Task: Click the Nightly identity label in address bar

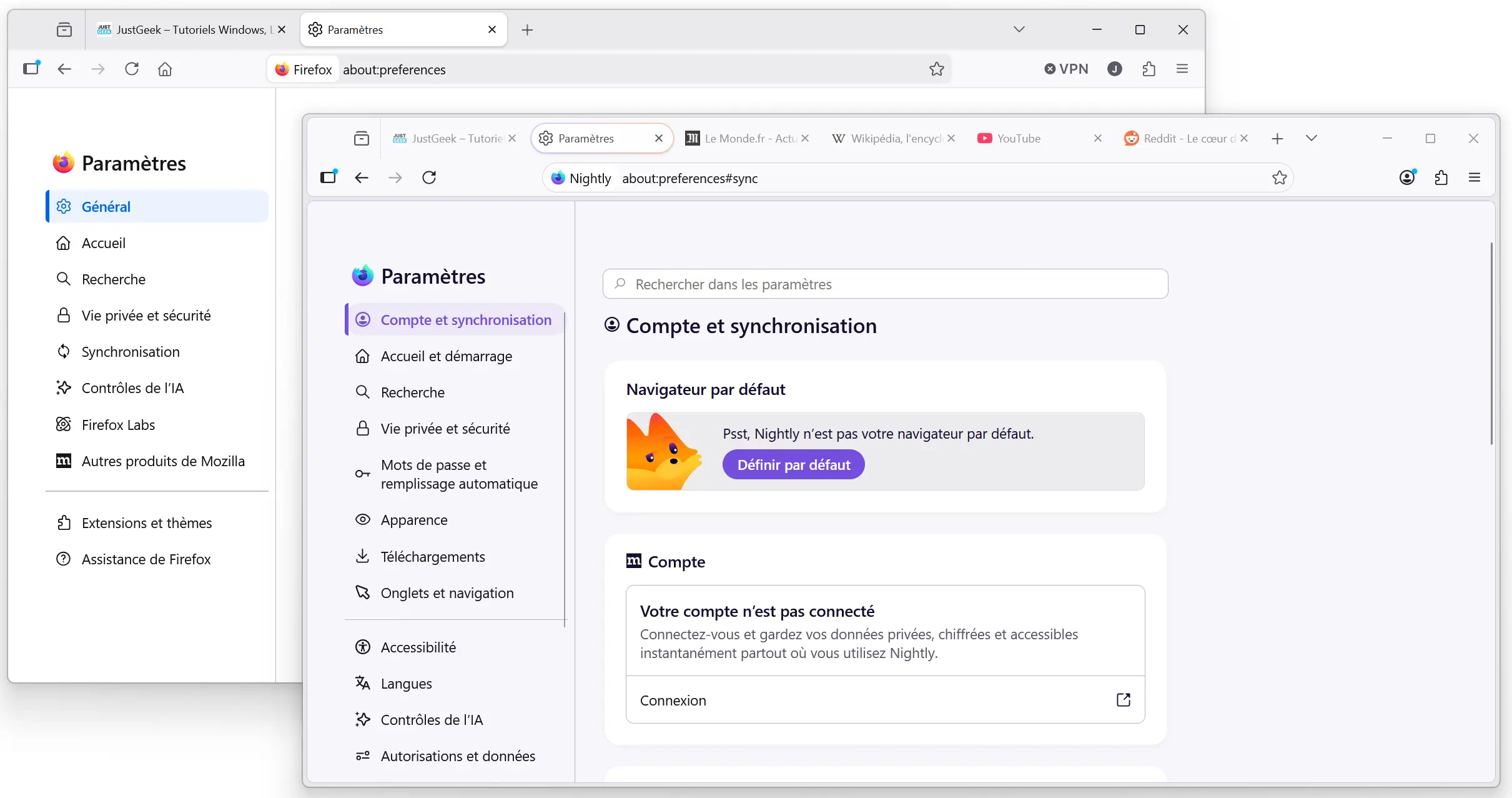Action: click(x=581, y=178)
